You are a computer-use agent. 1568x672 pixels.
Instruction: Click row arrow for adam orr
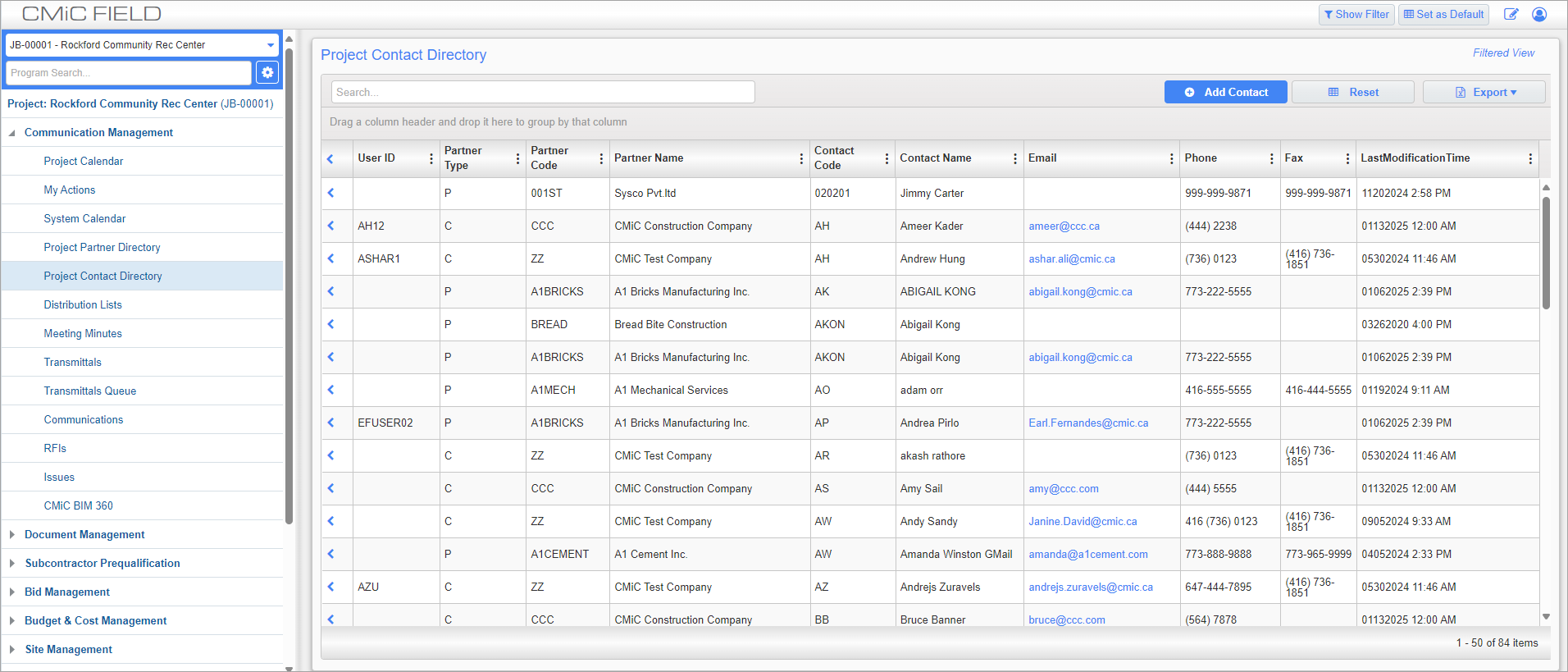(331, 390)
